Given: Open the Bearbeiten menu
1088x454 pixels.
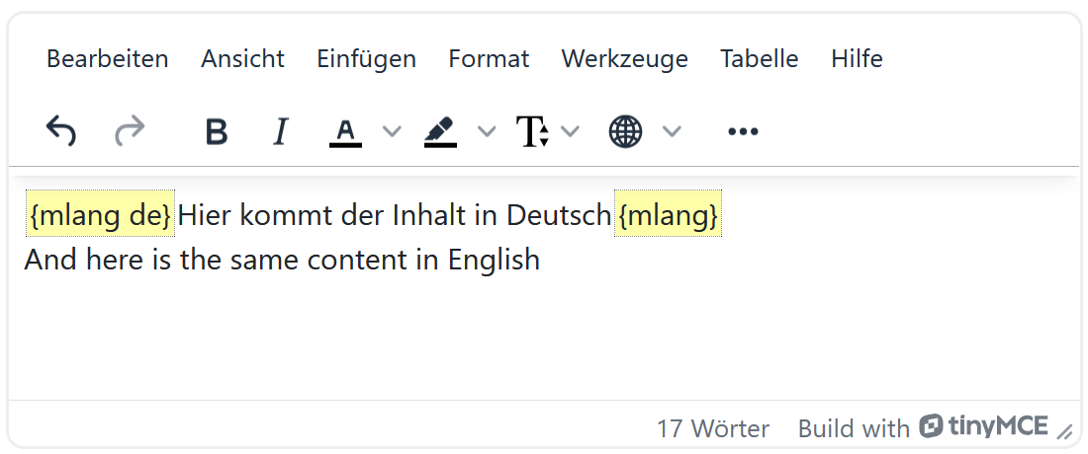Looking at the screenshot, I should 108,59.
